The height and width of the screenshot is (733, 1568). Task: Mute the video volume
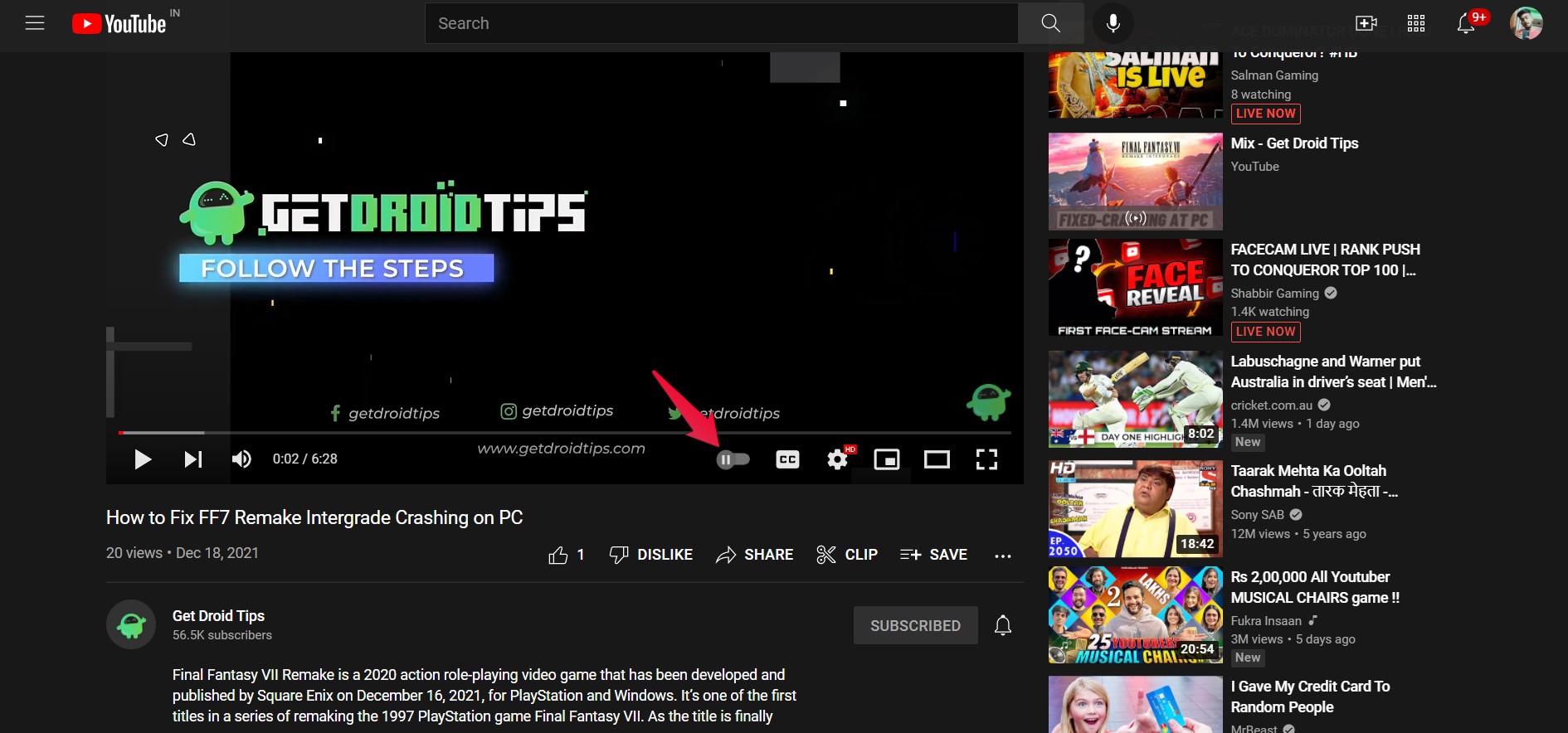point(241,459)
